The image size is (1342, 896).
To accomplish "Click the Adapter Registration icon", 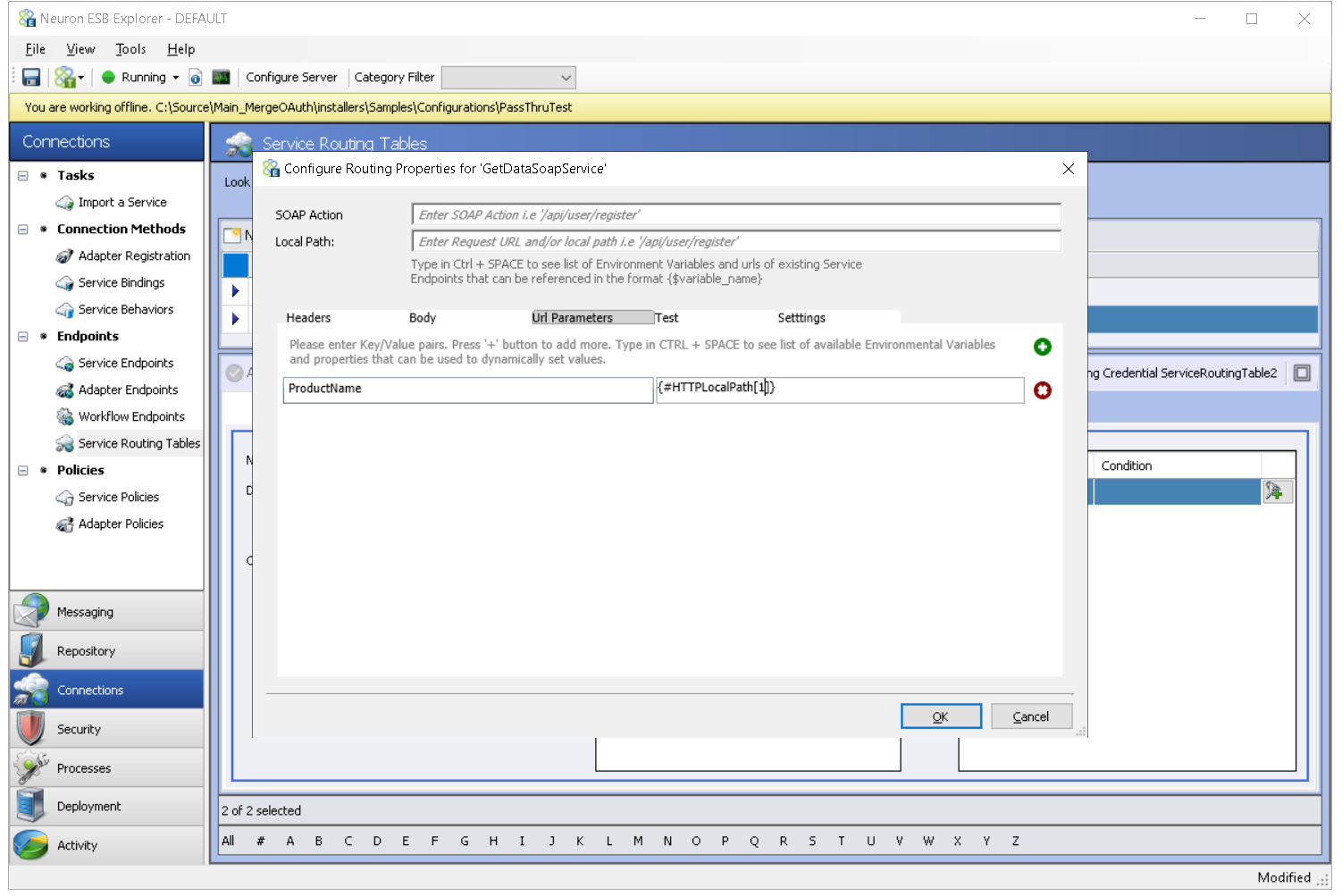I will tap(64, 256).
